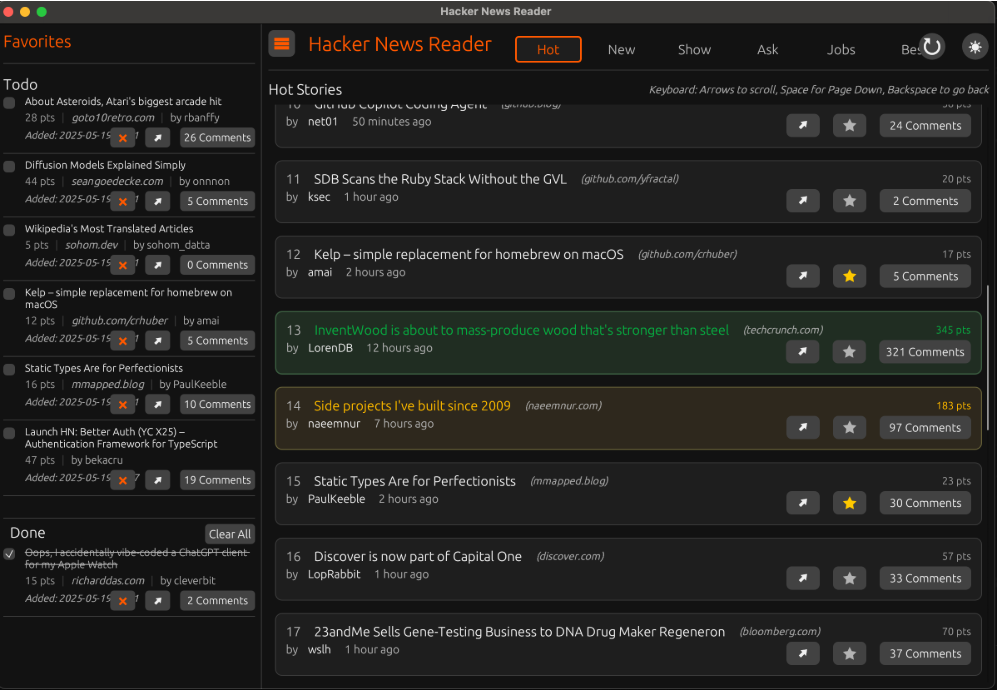Mark Kelp favorite as done
This screenshot has width=997, height=691.
coord(10,294)
